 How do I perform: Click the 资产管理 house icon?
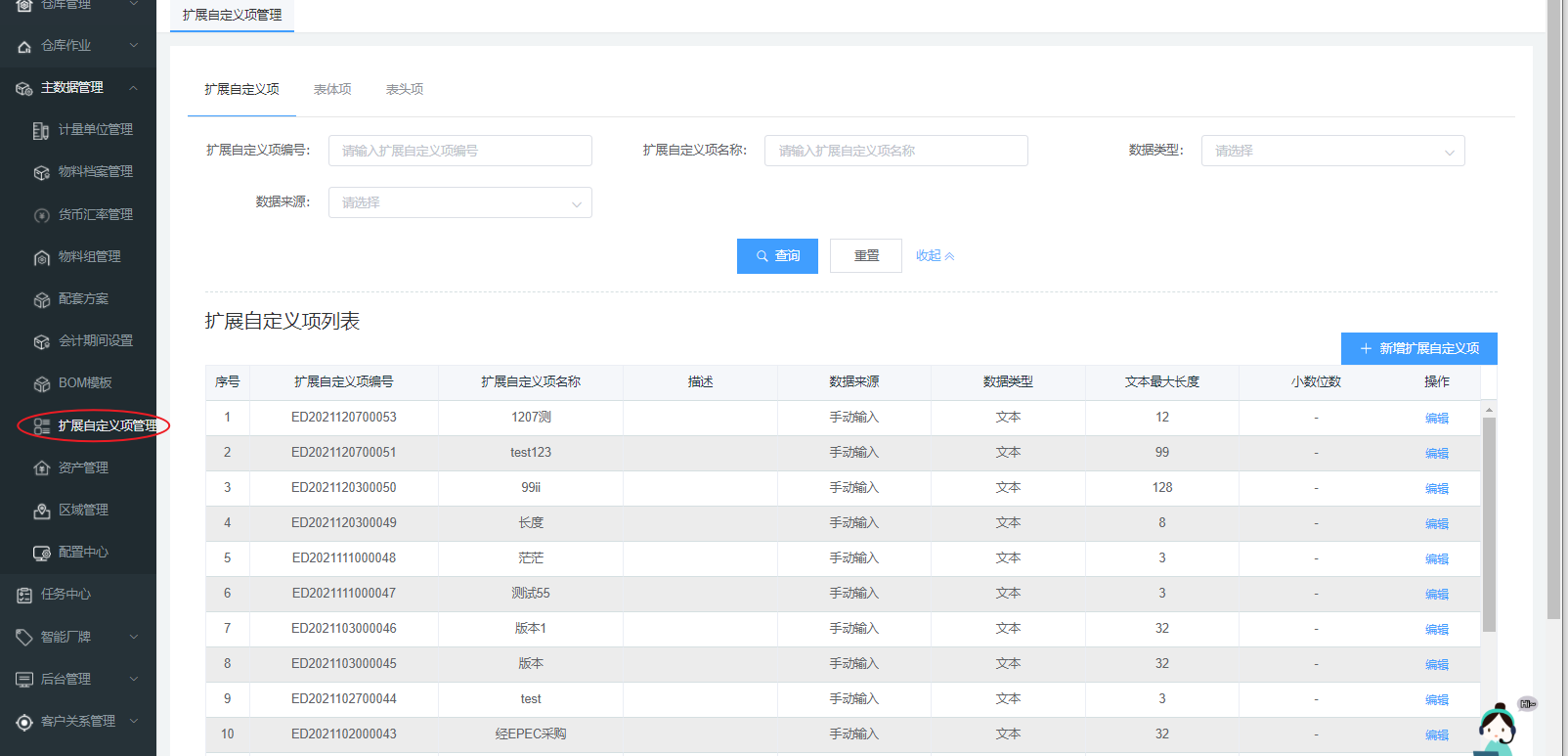point(41,468)
